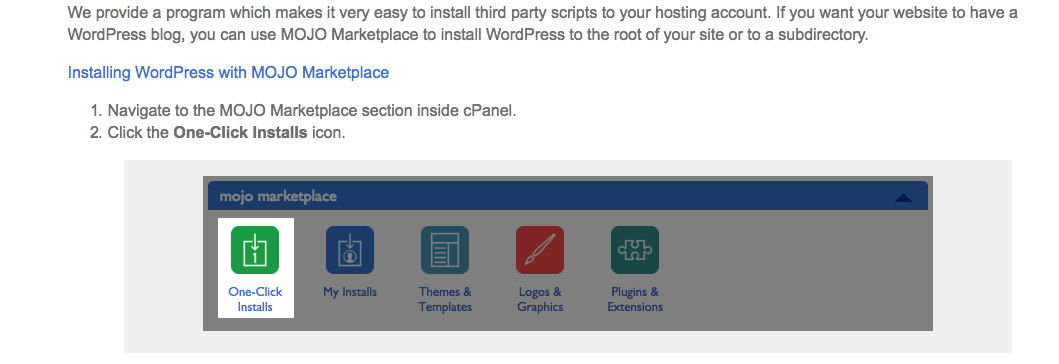Select the My Installs text label
The image size is (1059, 364).
[x=350, y=292]
